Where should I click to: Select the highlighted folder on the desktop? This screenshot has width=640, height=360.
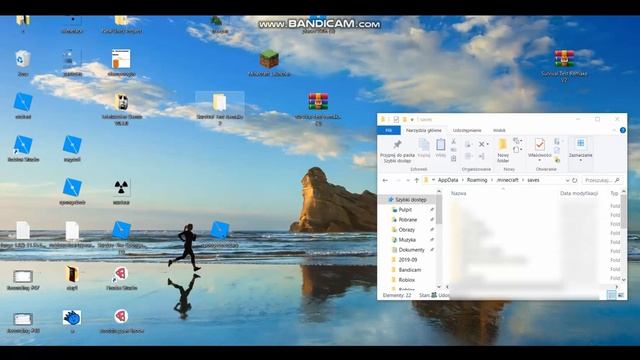coord(220,103)
